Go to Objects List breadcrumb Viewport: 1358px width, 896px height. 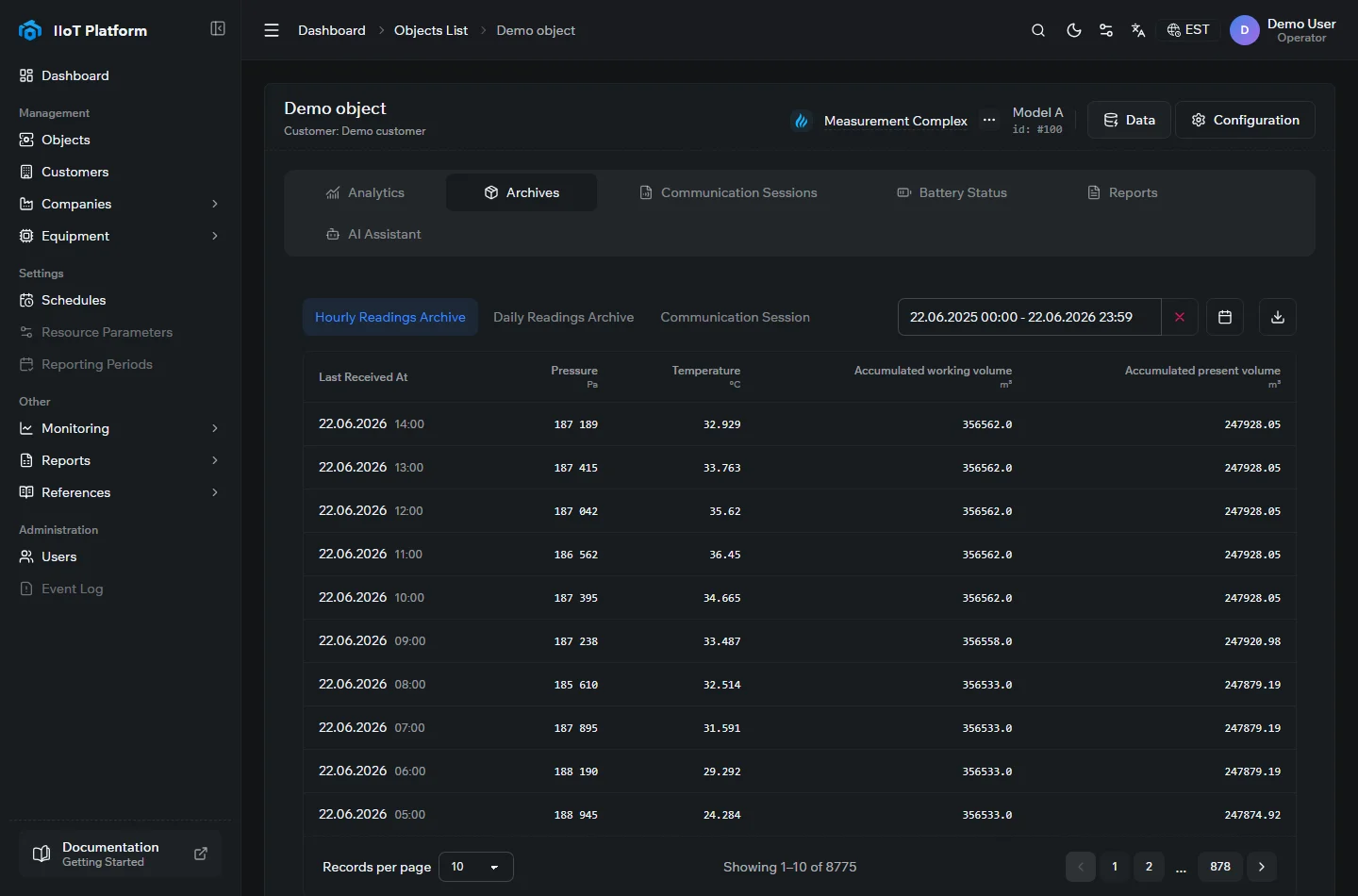[x=431, y=30]
